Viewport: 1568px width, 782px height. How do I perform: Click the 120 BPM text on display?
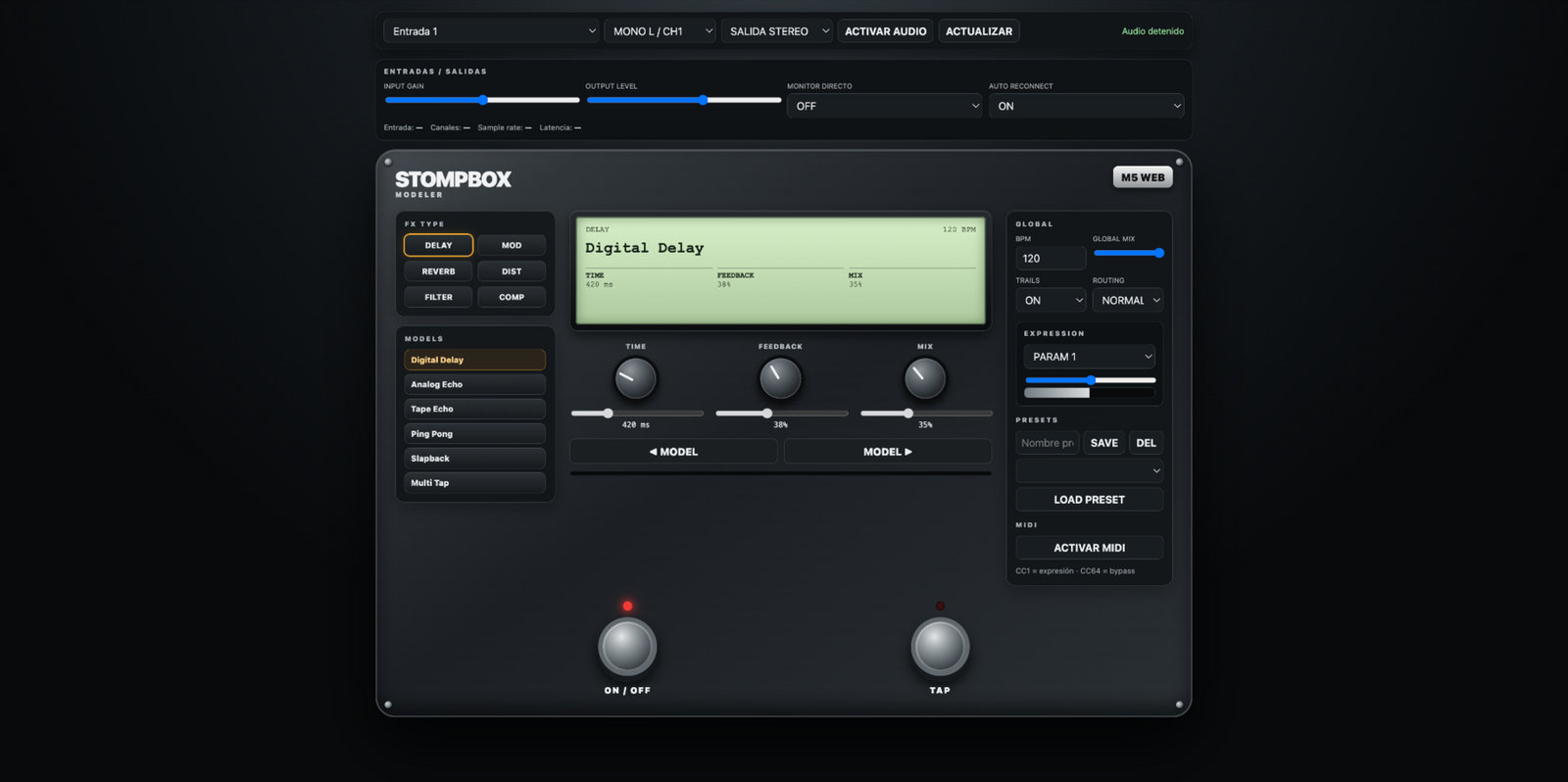pyautogui.click(x=959, y=229)
